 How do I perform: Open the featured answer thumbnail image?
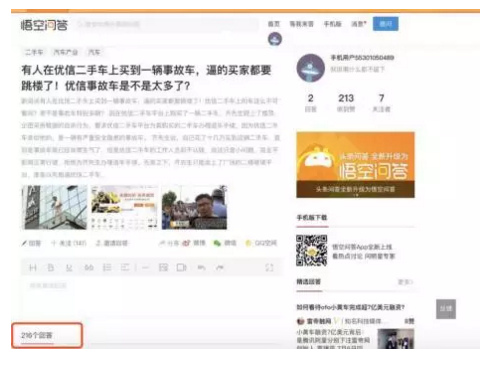coord(396,339)
